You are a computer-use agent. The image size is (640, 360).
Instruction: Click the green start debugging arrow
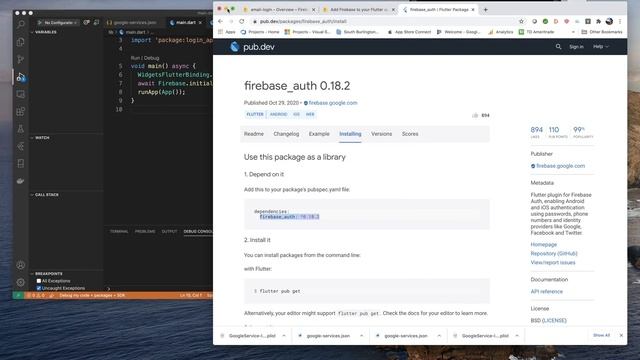coord(40,22)
